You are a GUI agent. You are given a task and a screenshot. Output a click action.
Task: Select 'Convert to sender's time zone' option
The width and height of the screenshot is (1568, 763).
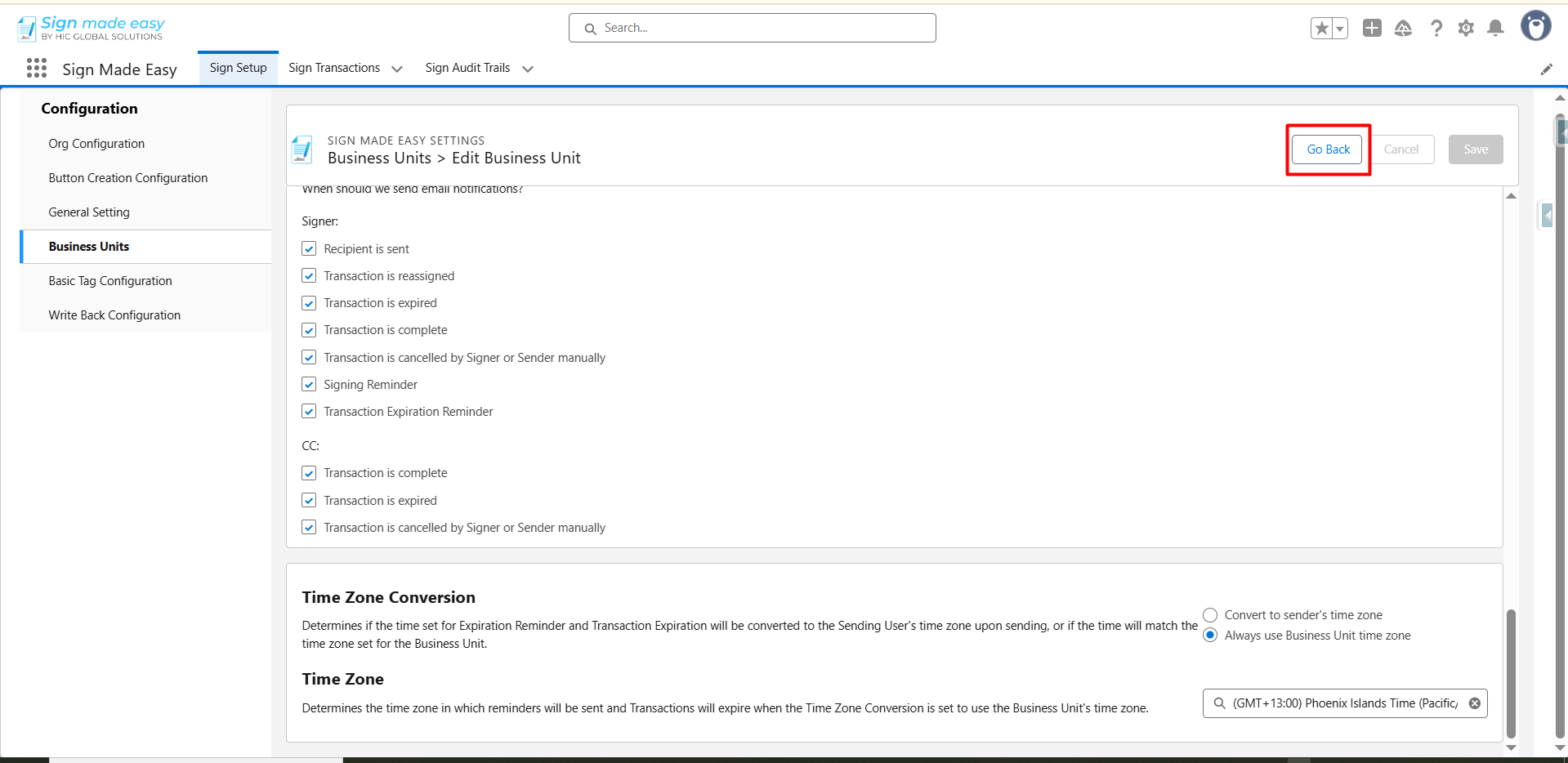(1210, 615)
